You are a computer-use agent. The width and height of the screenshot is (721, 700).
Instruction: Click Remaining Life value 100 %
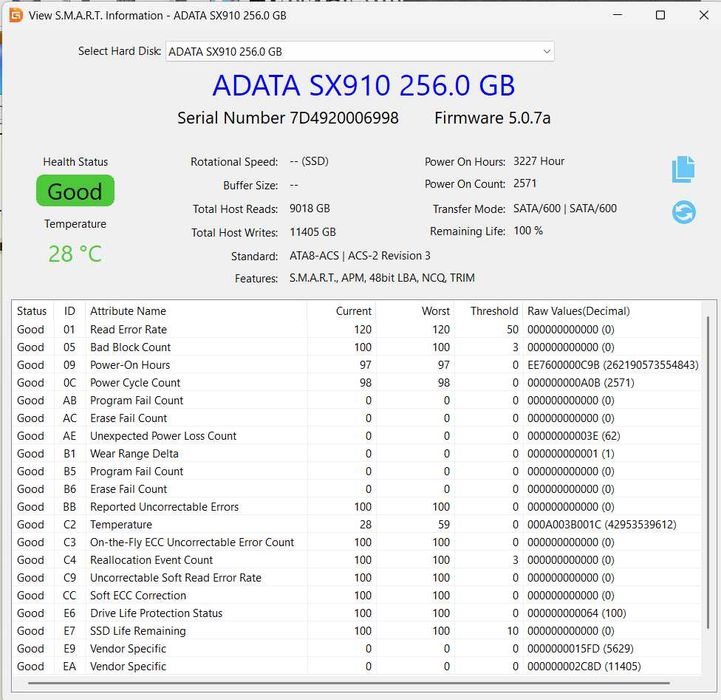pyautogui.click(x=528, y=231)
